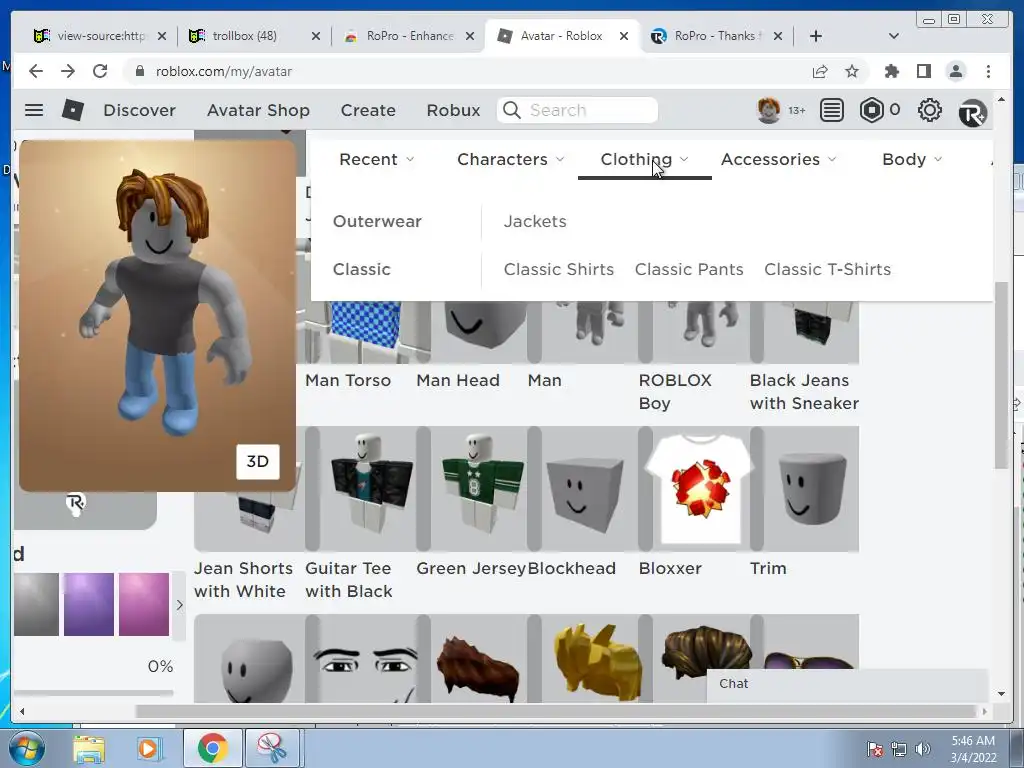1024x768 pixels.
Task: Expand the Characters dropdown
Action: [511, 159]
